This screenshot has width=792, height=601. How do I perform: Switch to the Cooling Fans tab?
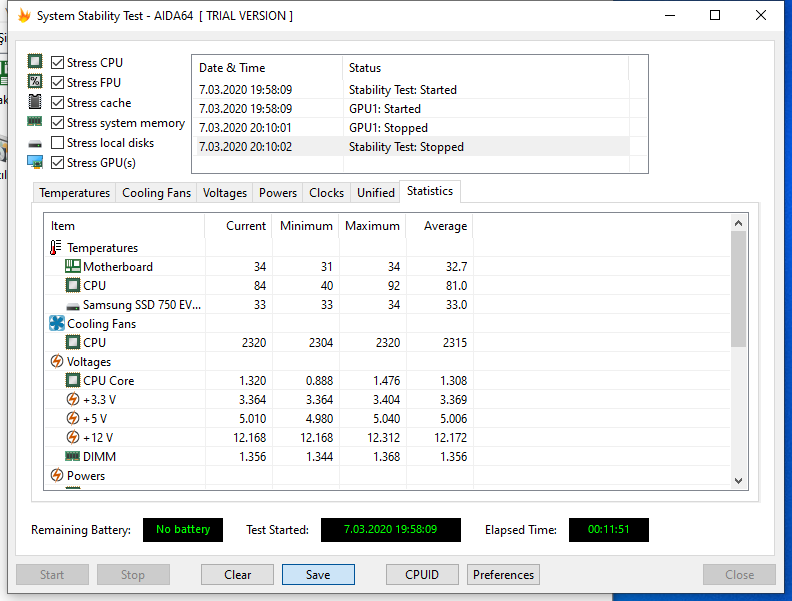(x=157, y=193)
